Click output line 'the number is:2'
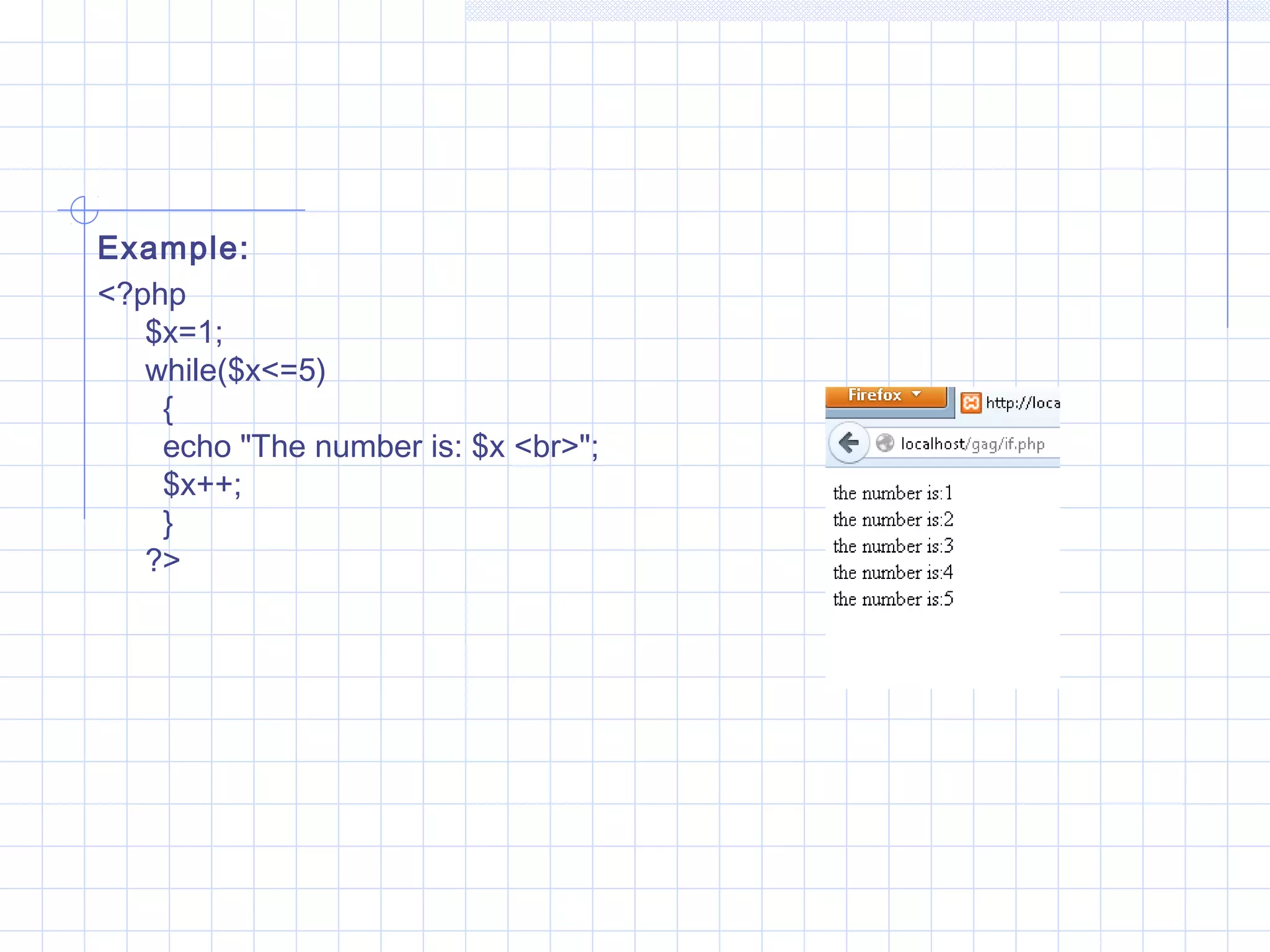This screenshot has width=1270, height=952. click(x=893, y=519)
